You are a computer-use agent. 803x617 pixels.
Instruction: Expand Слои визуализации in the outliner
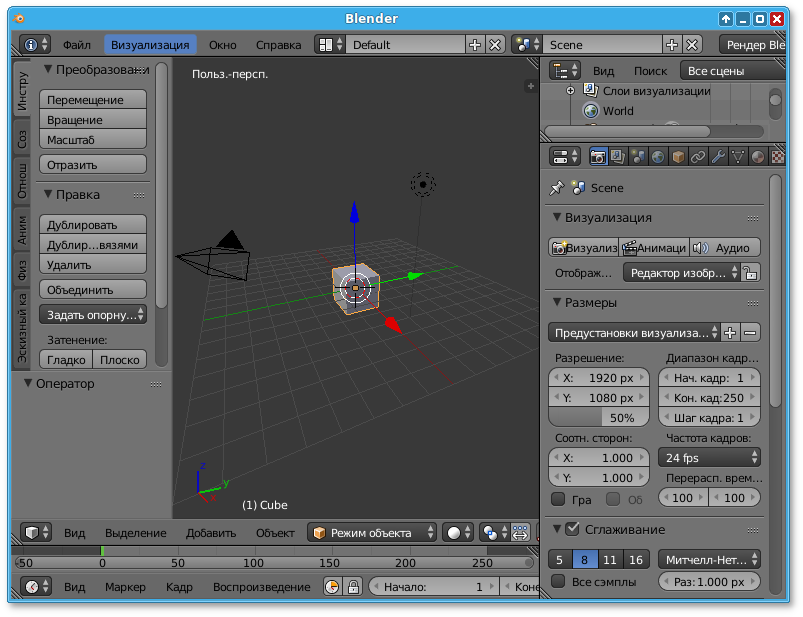(570, 91)
